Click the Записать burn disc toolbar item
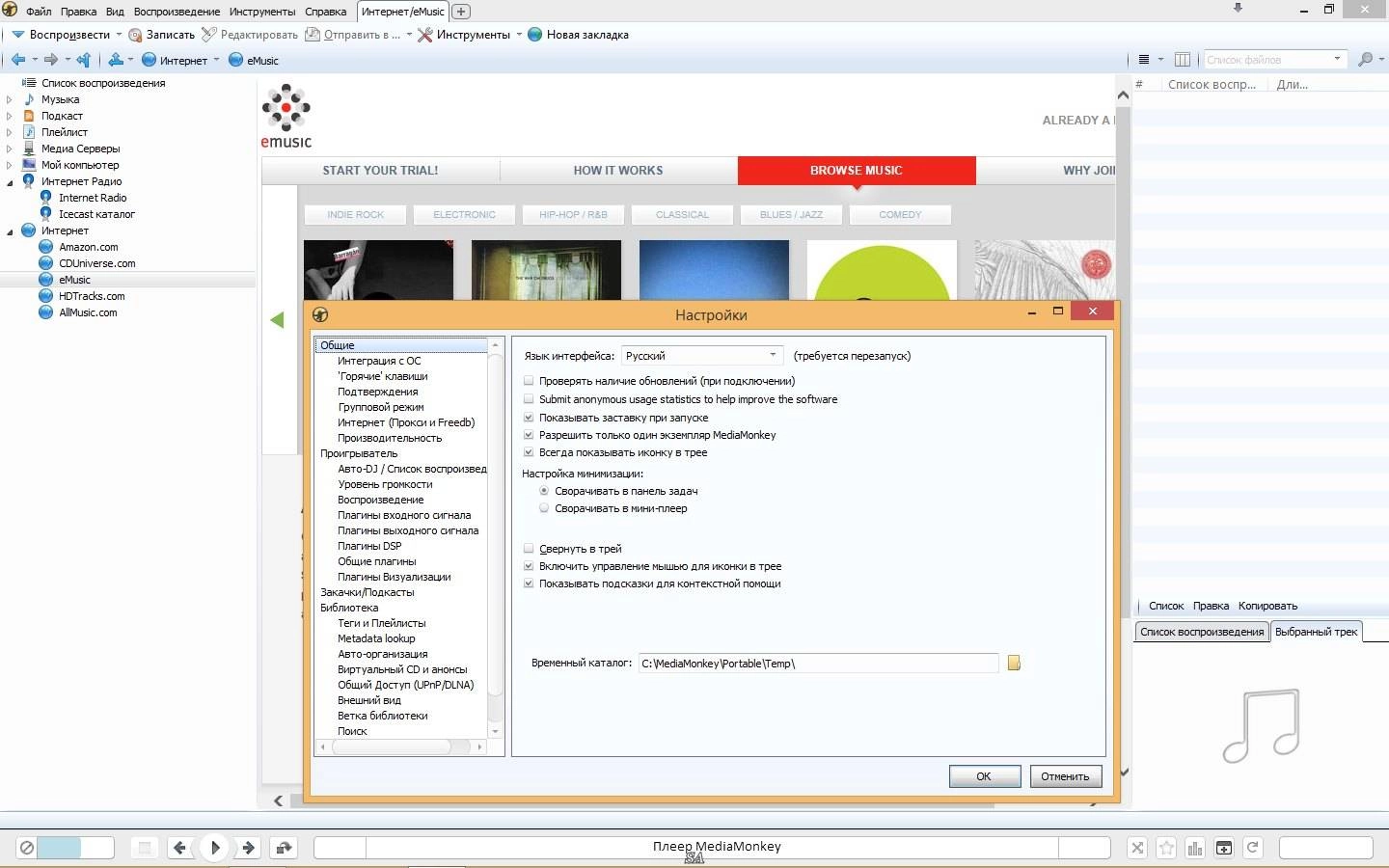 click(161, 35)
